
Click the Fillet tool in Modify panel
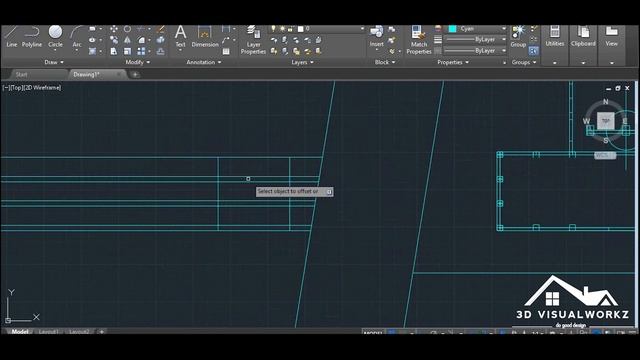[141, 40]
